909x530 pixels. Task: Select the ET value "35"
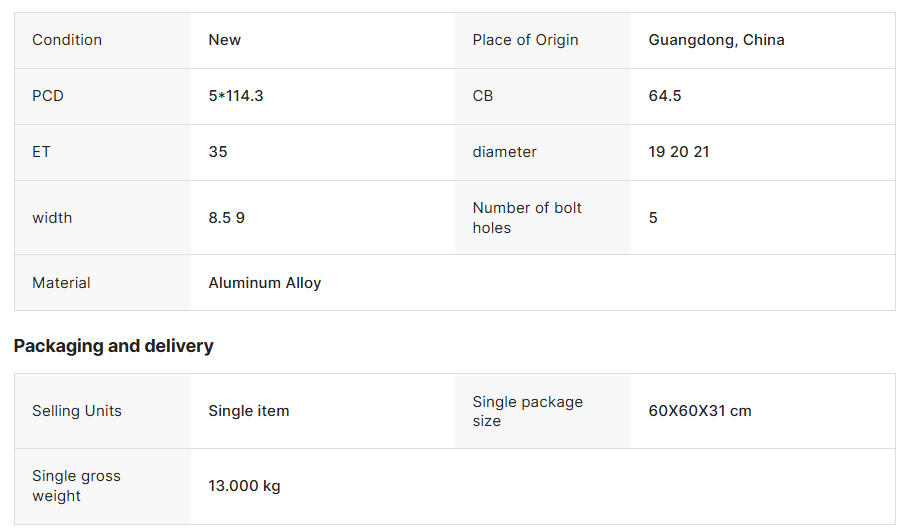coord(218,152)
